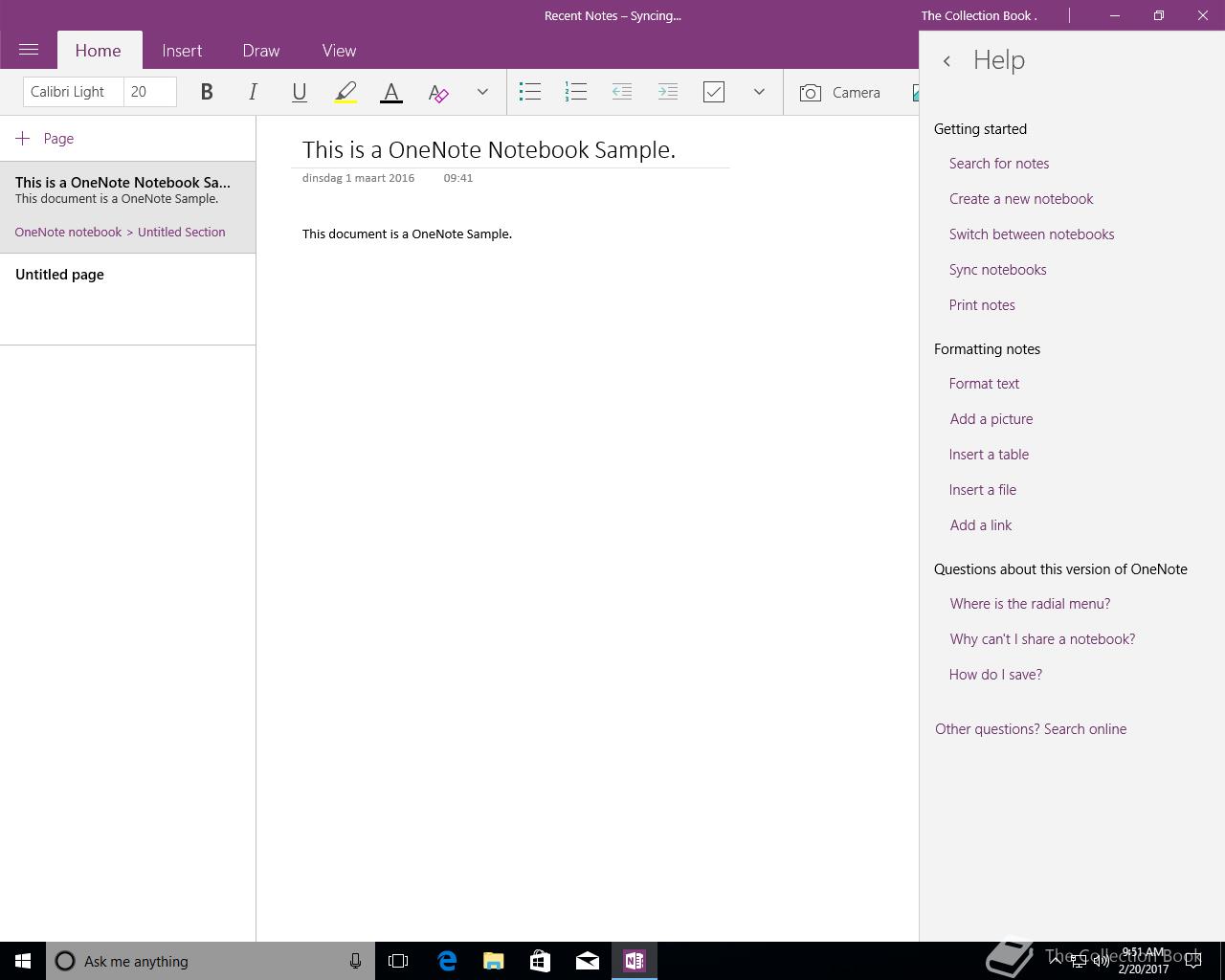Apply yellow text highlight
Screen dimensions: 1225x980
345,92
